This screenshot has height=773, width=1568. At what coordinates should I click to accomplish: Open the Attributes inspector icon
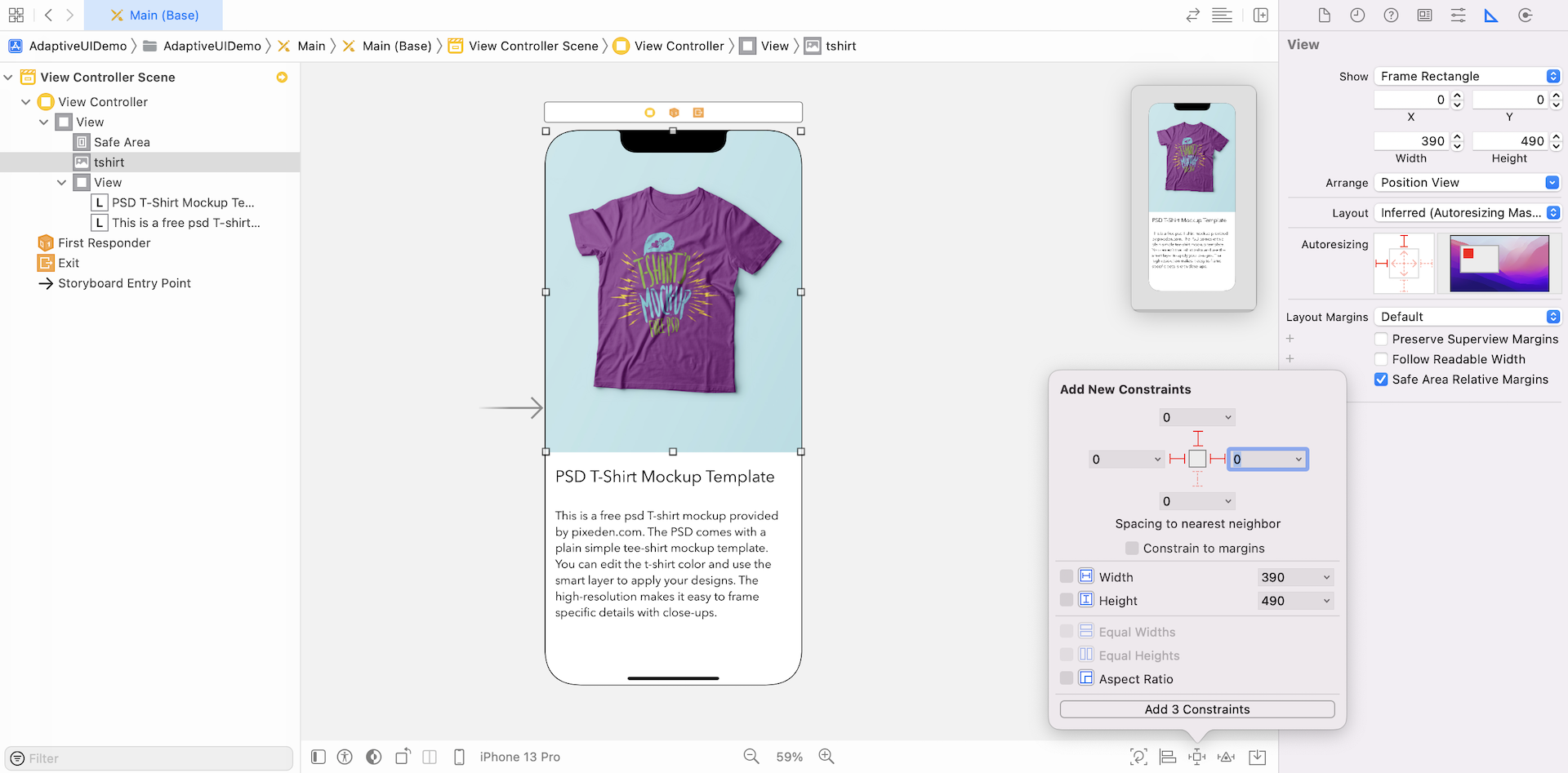click(x=1458, y=16)
